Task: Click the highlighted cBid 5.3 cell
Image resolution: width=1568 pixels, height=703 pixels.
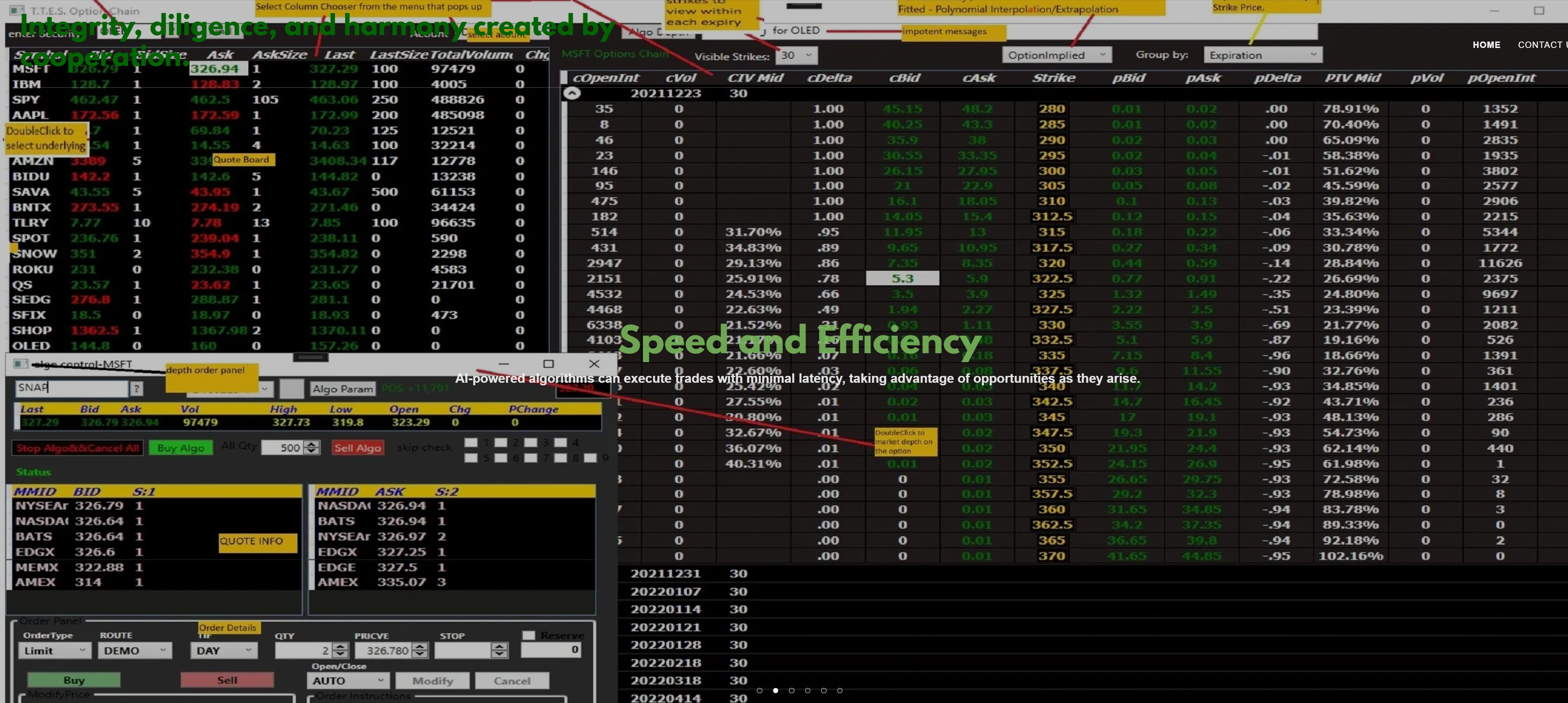Action: tap(903, 278)
